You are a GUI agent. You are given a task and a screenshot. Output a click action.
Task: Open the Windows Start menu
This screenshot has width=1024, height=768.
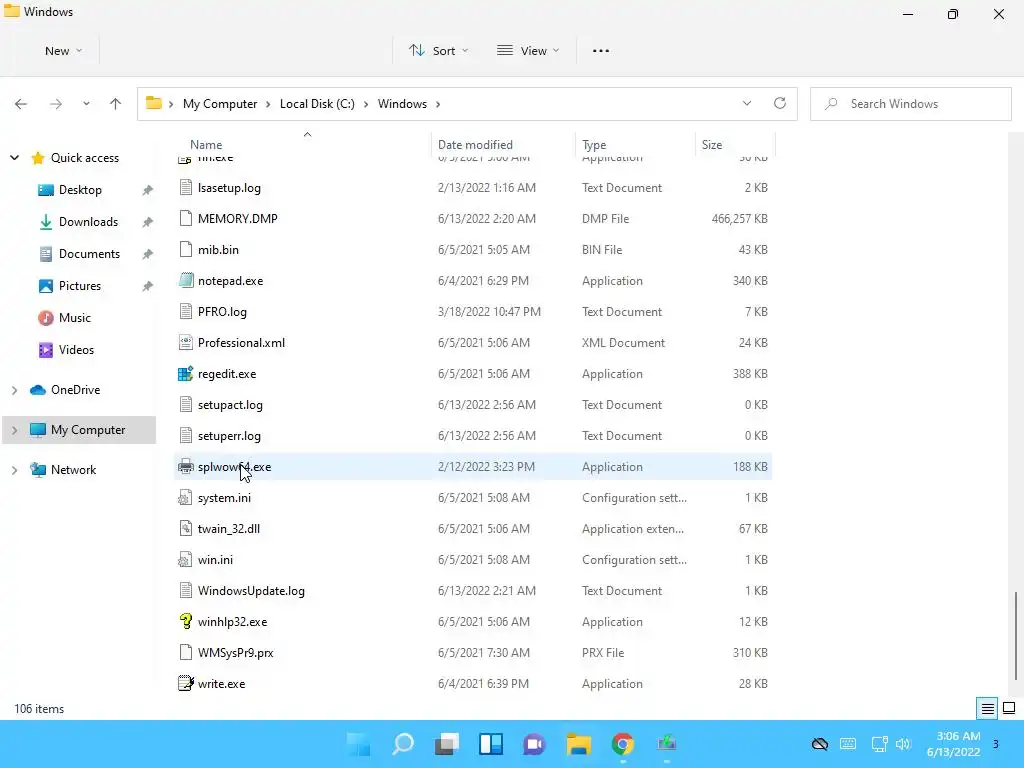click(359, 744)
